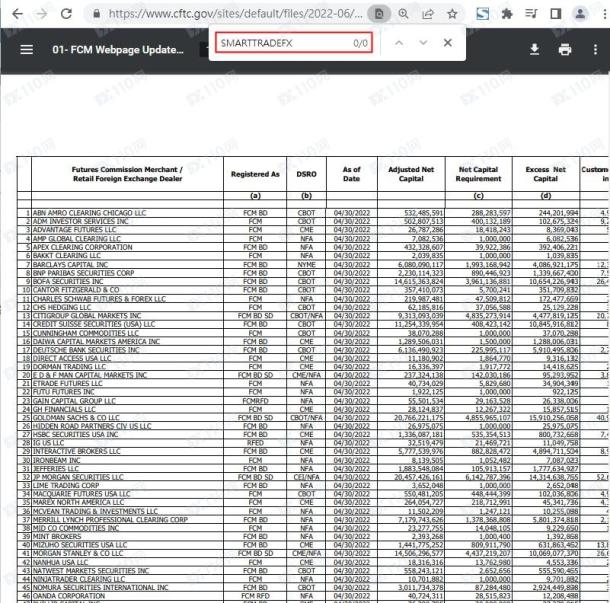Image resolution: width=610 pixels, height=603 pixels.
Task: Select row 'ADVANTAGE FUTURES LLC'
Action: pyautogui.click(x=312, y=230)
